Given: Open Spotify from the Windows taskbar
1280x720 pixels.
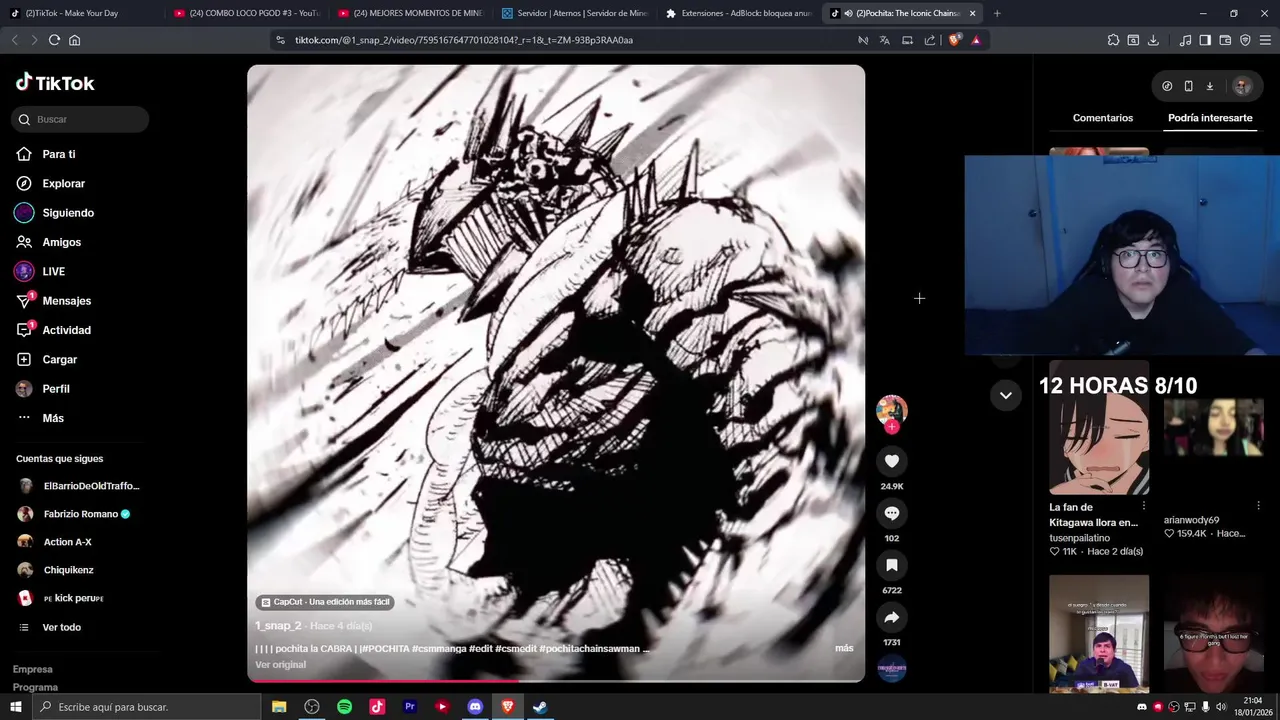Looking at the screenshot, I should 344,707.
